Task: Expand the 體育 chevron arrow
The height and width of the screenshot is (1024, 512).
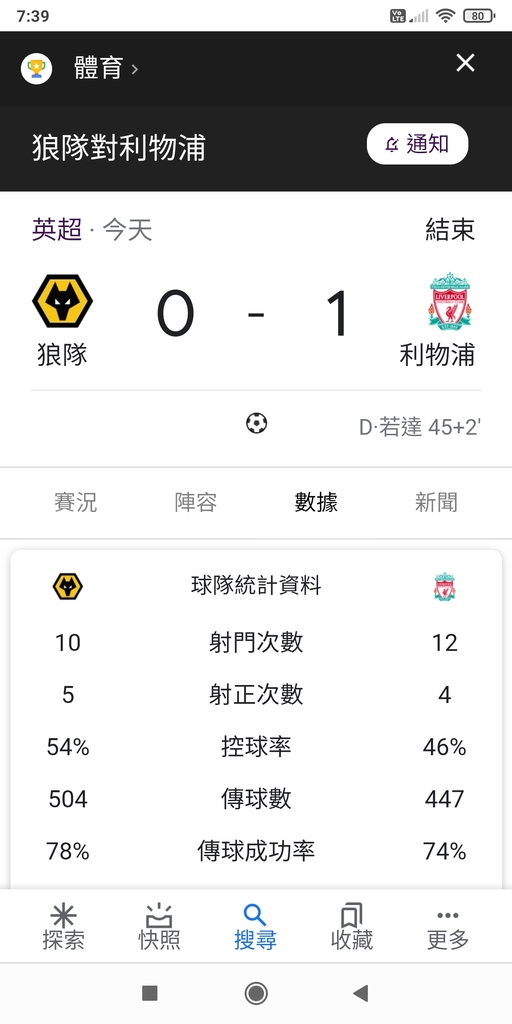Action: pos(135,69)
